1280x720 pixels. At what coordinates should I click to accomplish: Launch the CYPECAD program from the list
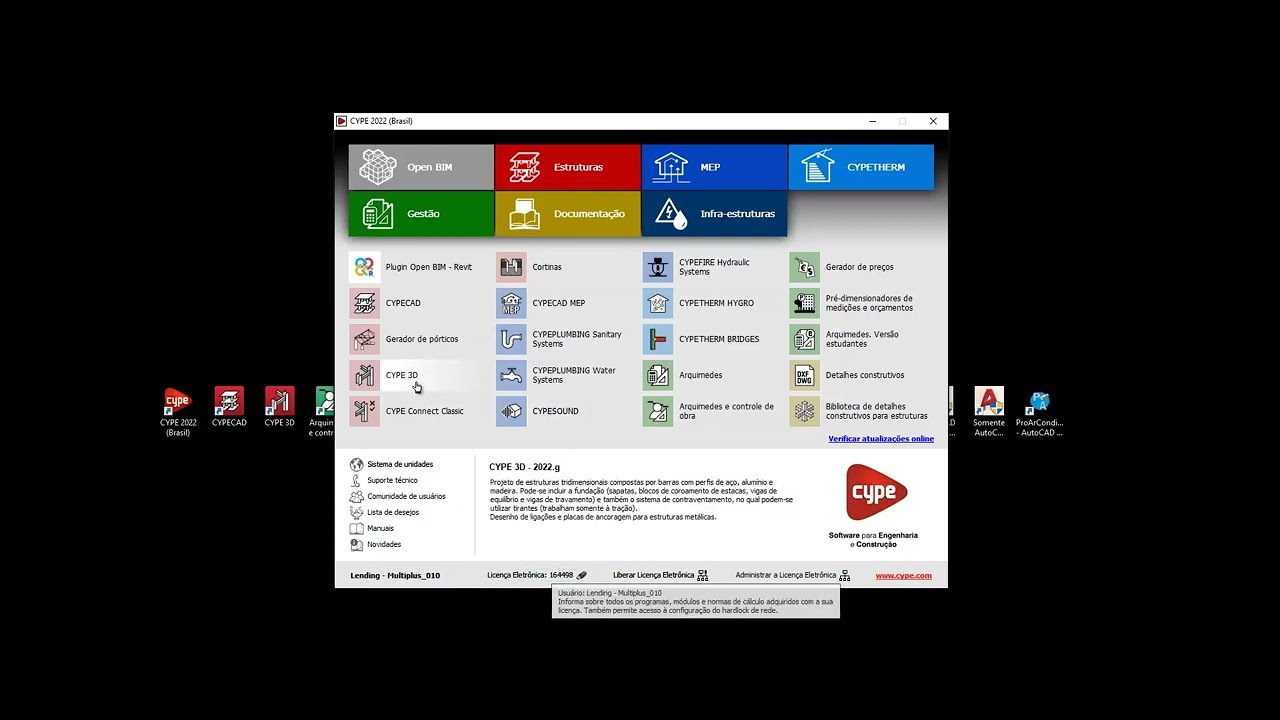(x=386, y=303)
